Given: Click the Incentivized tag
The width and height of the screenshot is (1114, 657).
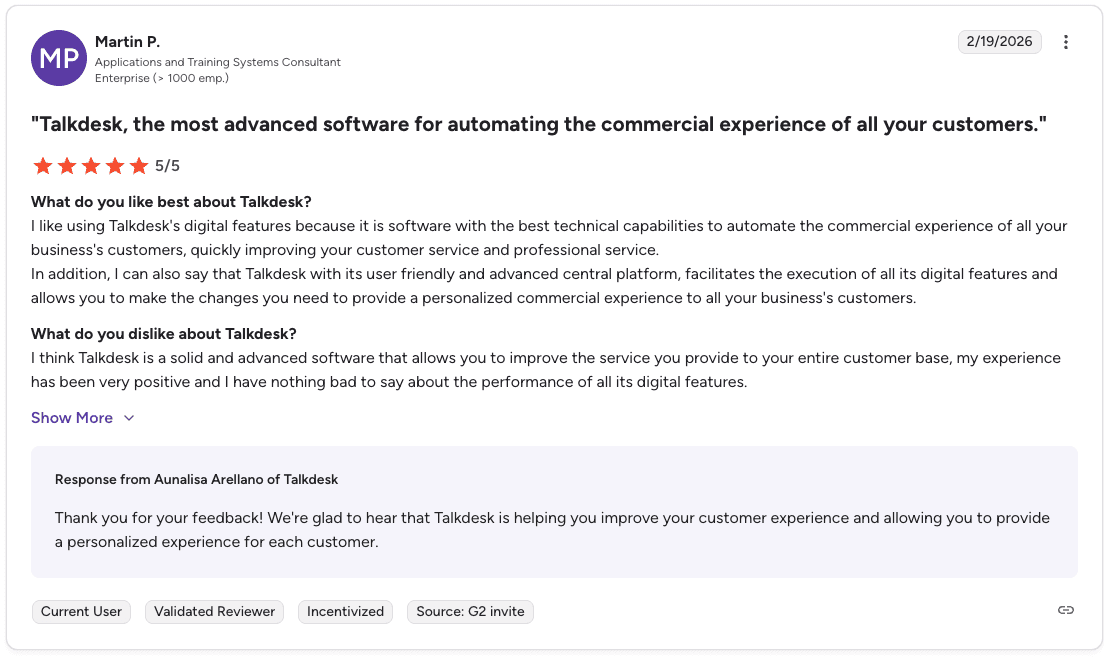Looking at the screenshot, I should pos(345,611).
